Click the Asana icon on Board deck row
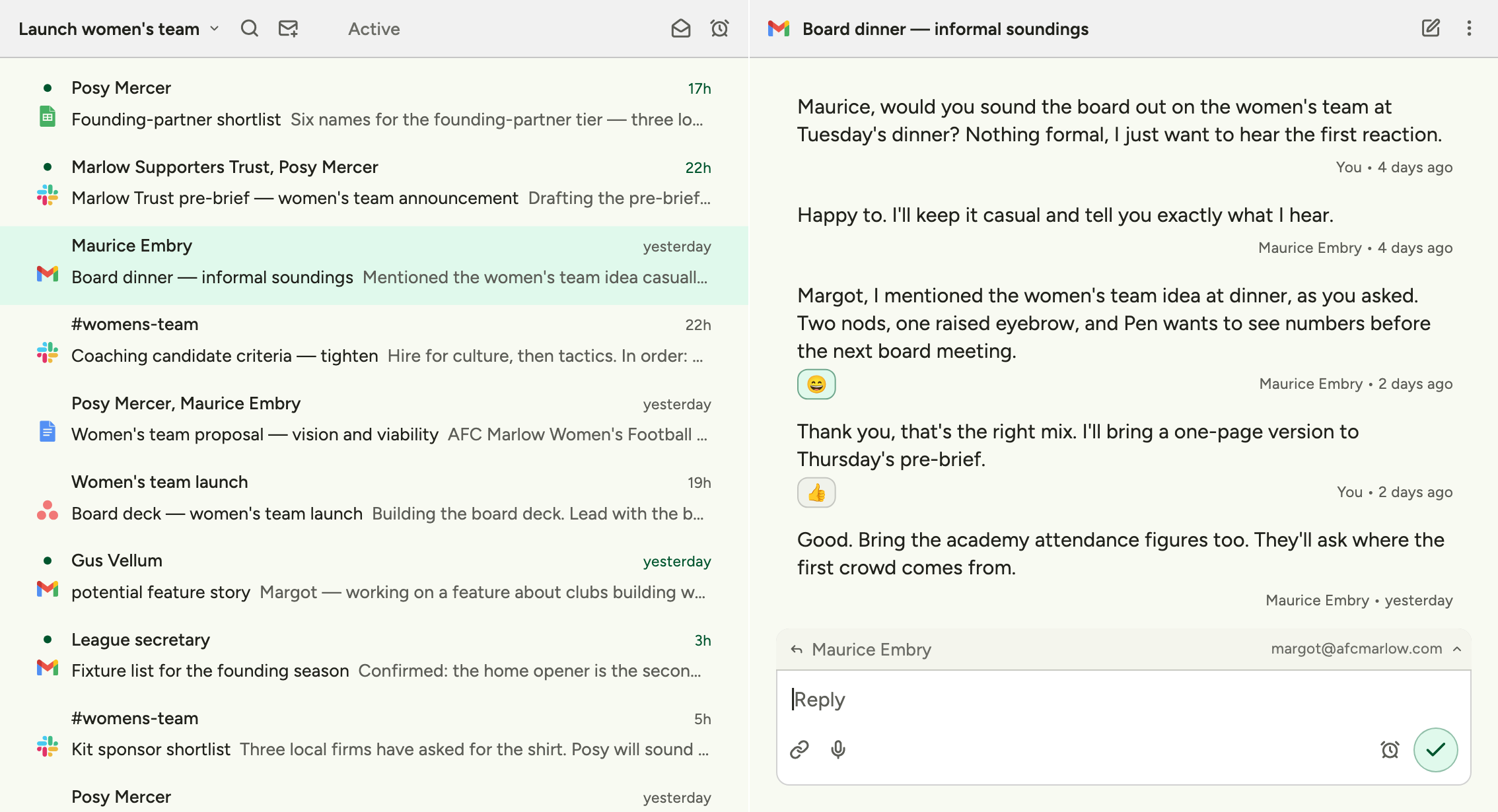1498x812 pixels. (48, 511)
